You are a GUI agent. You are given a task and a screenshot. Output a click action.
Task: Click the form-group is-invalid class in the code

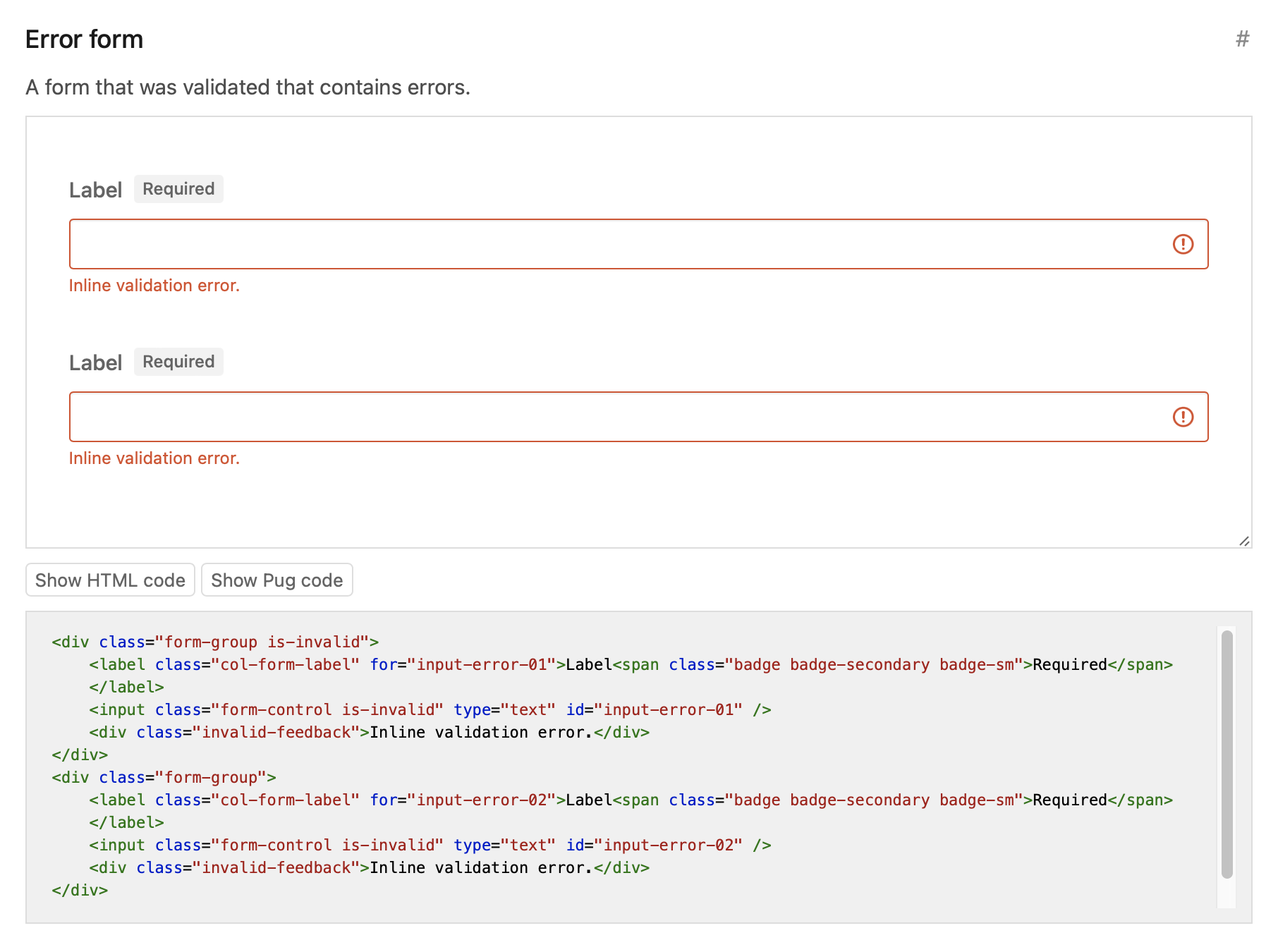261,642
